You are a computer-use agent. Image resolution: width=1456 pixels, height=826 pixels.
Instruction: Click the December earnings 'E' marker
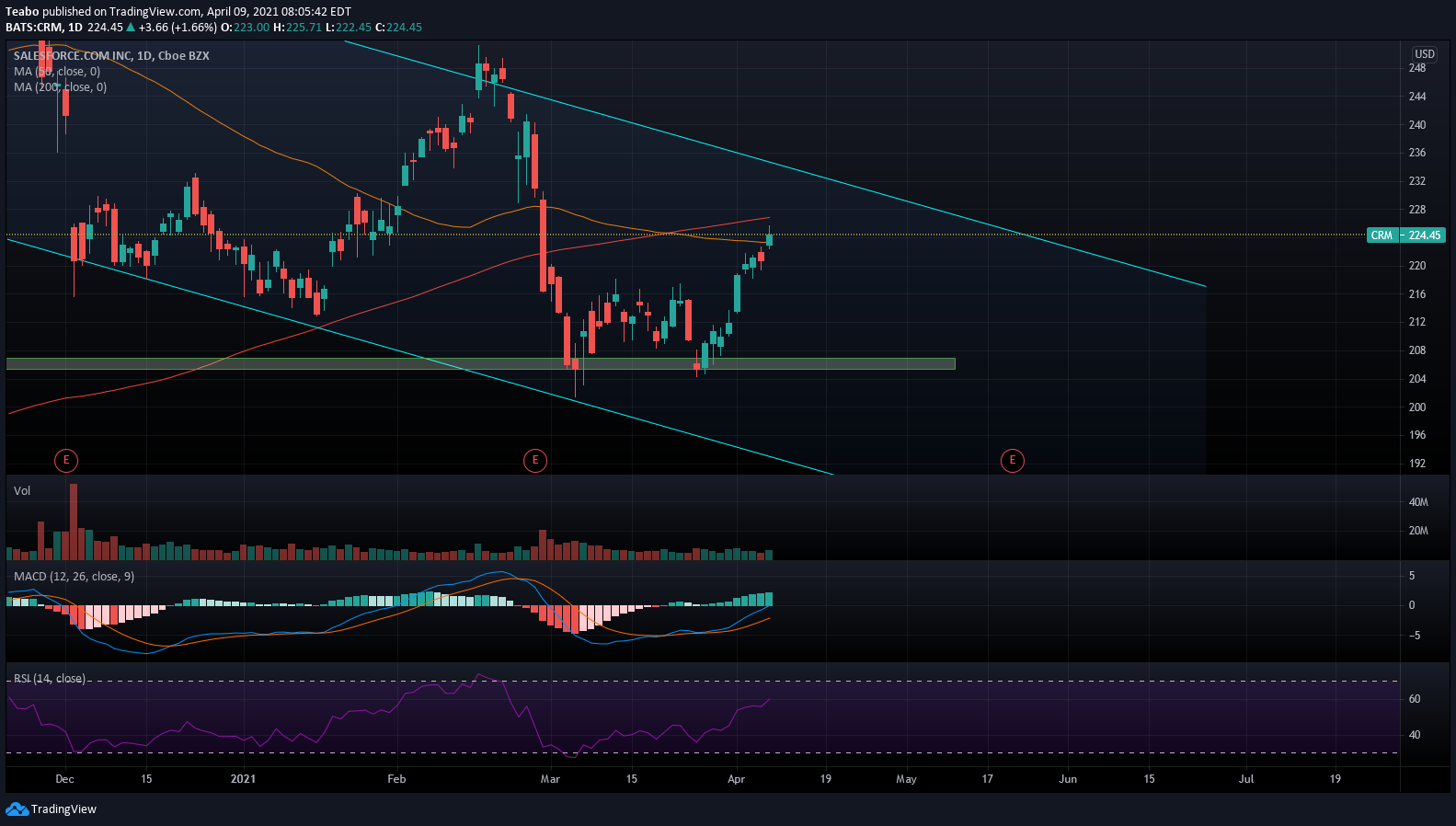click(65, 460)
